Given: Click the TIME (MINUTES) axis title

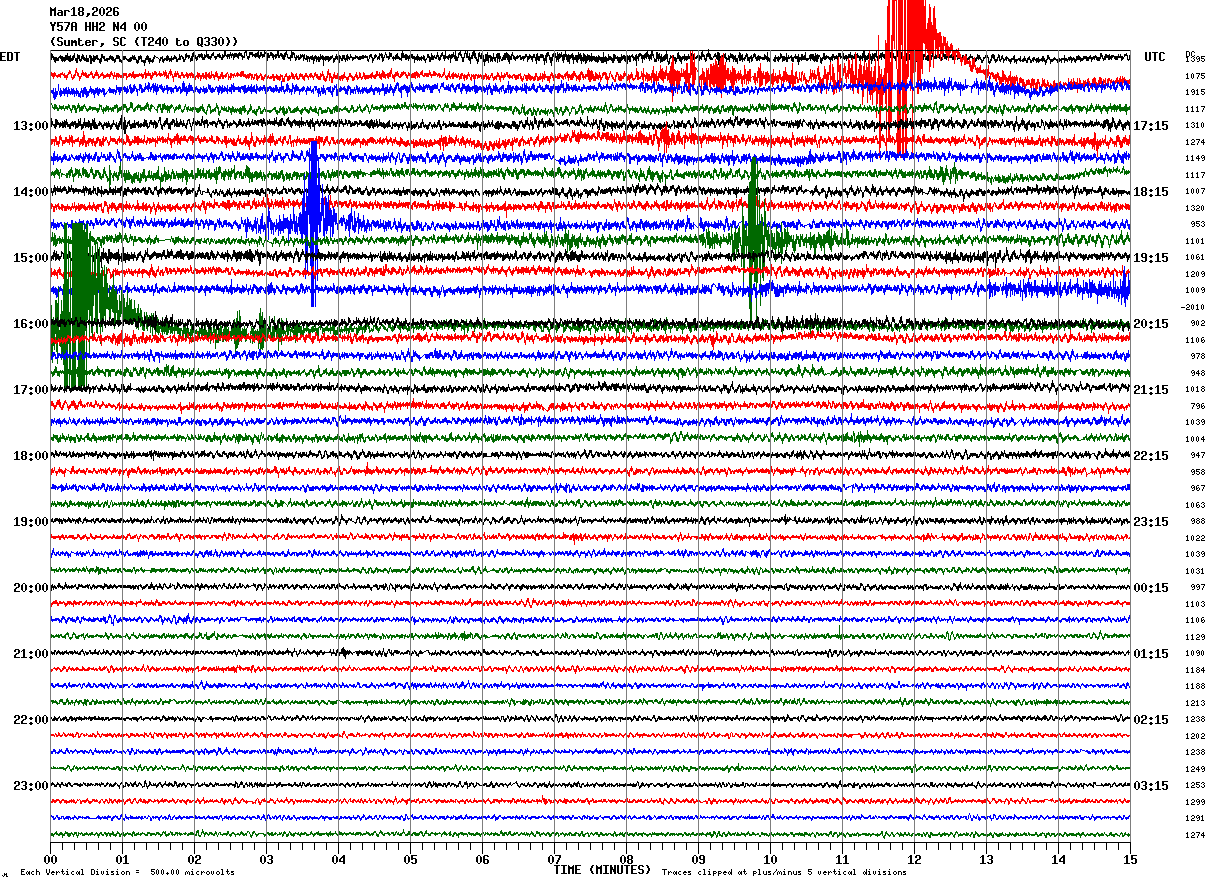Looking at the screenshot, I should click(x=602, y=870).
